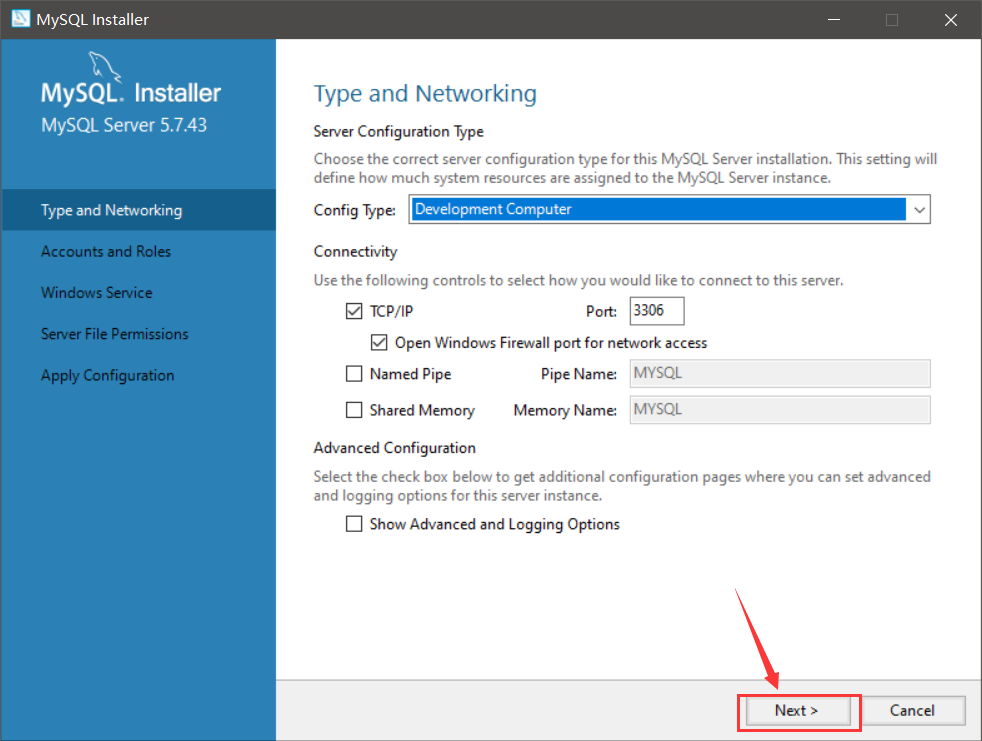Image resolution: width=982 pixels, height=741 pixels.
Task: Toggle the TCP/IP checkbox
Action: pyautogui.click(x=354, y=311)
